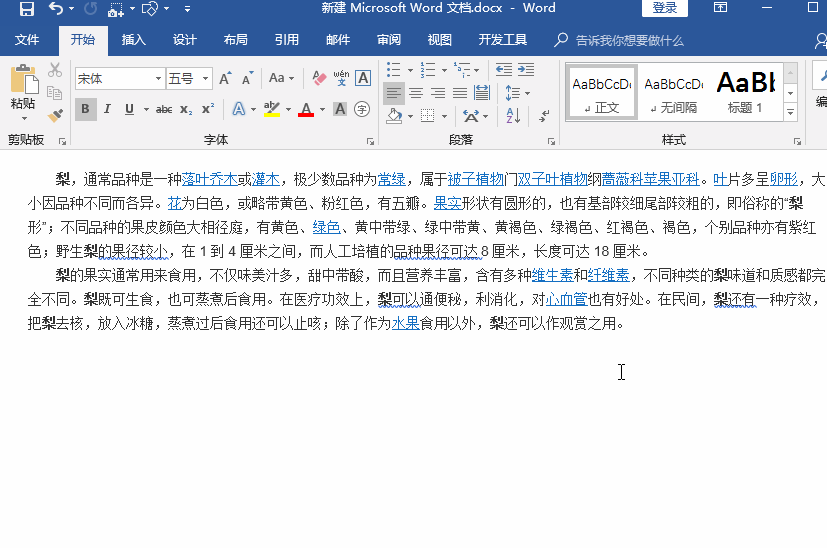
Task: Open the 文件 menu
Action: coord(27,40)
